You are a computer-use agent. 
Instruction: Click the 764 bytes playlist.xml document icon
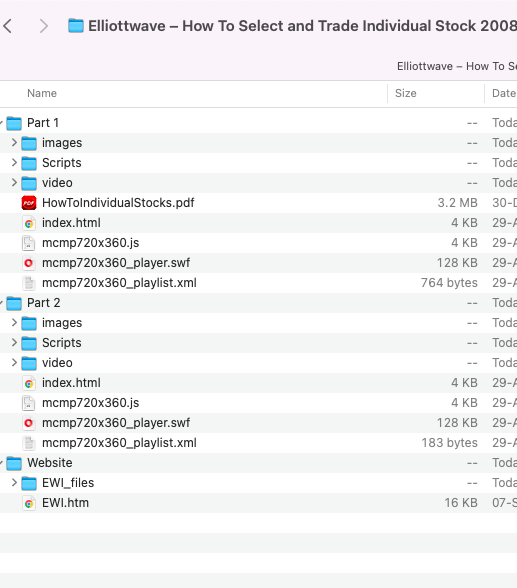pyautogui.click(x=29, y=283)
